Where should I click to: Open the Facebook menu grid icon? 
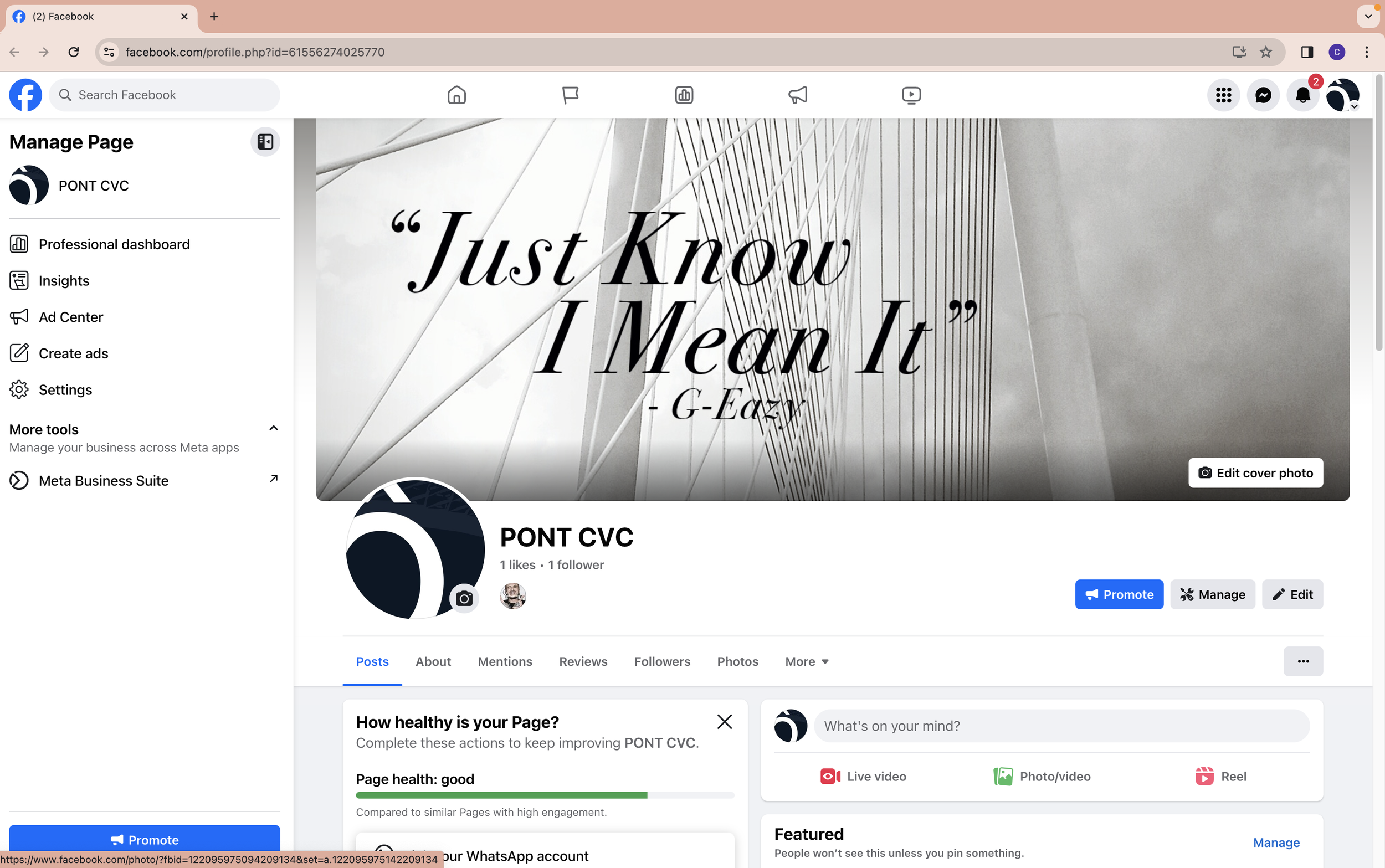coord(1223,95)
